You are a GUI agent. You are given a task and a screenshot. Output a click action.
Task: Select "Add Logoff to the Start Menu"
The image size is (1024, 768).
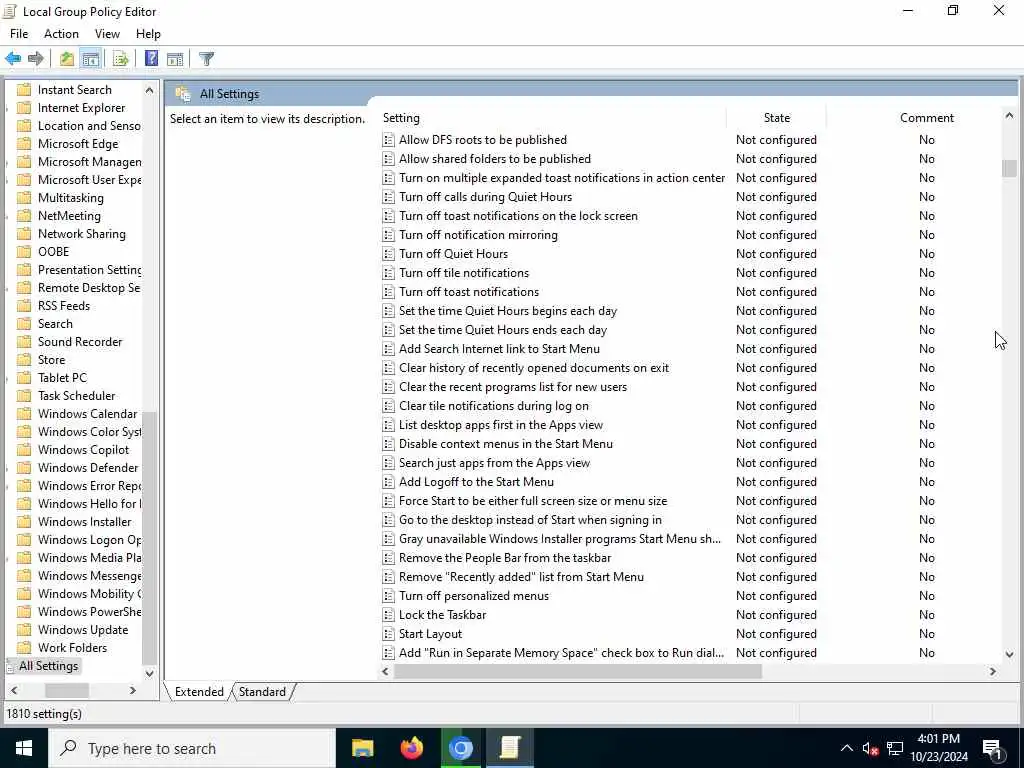tap(476, 482)
